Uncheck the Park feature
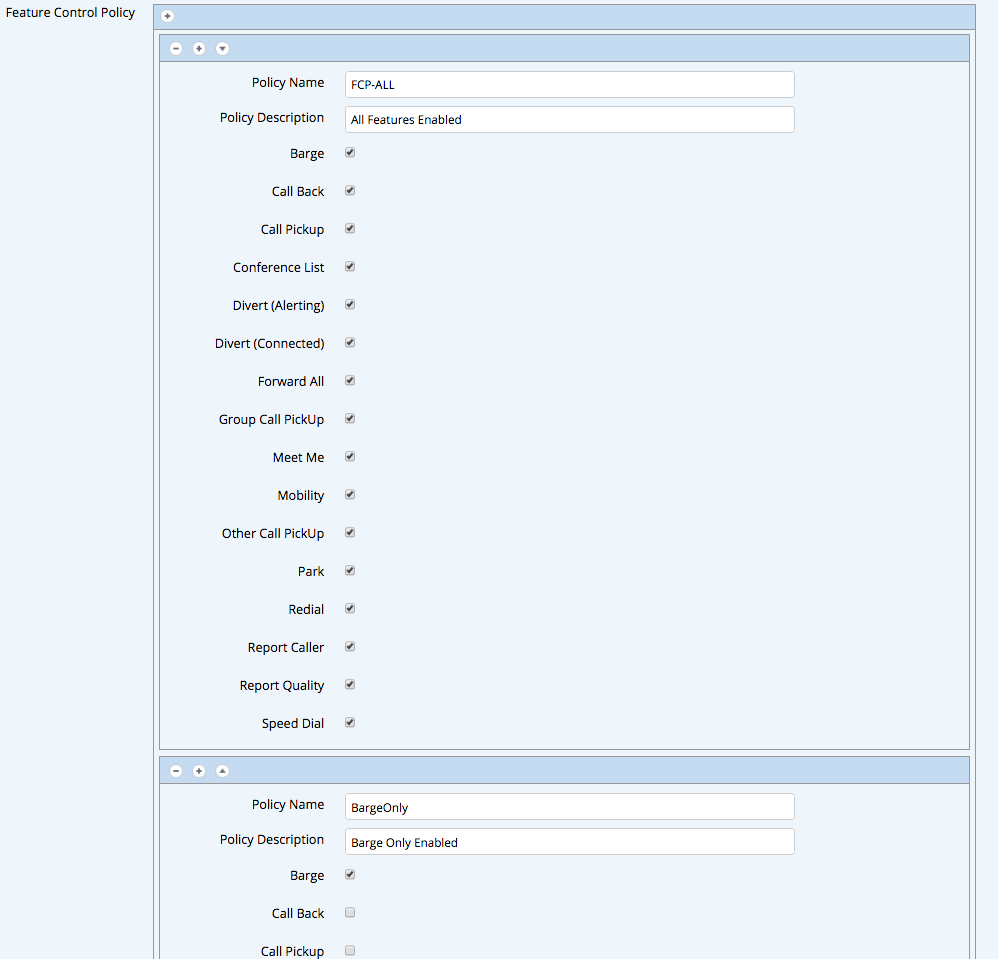 pyautogui.click(x=350, y=571)
